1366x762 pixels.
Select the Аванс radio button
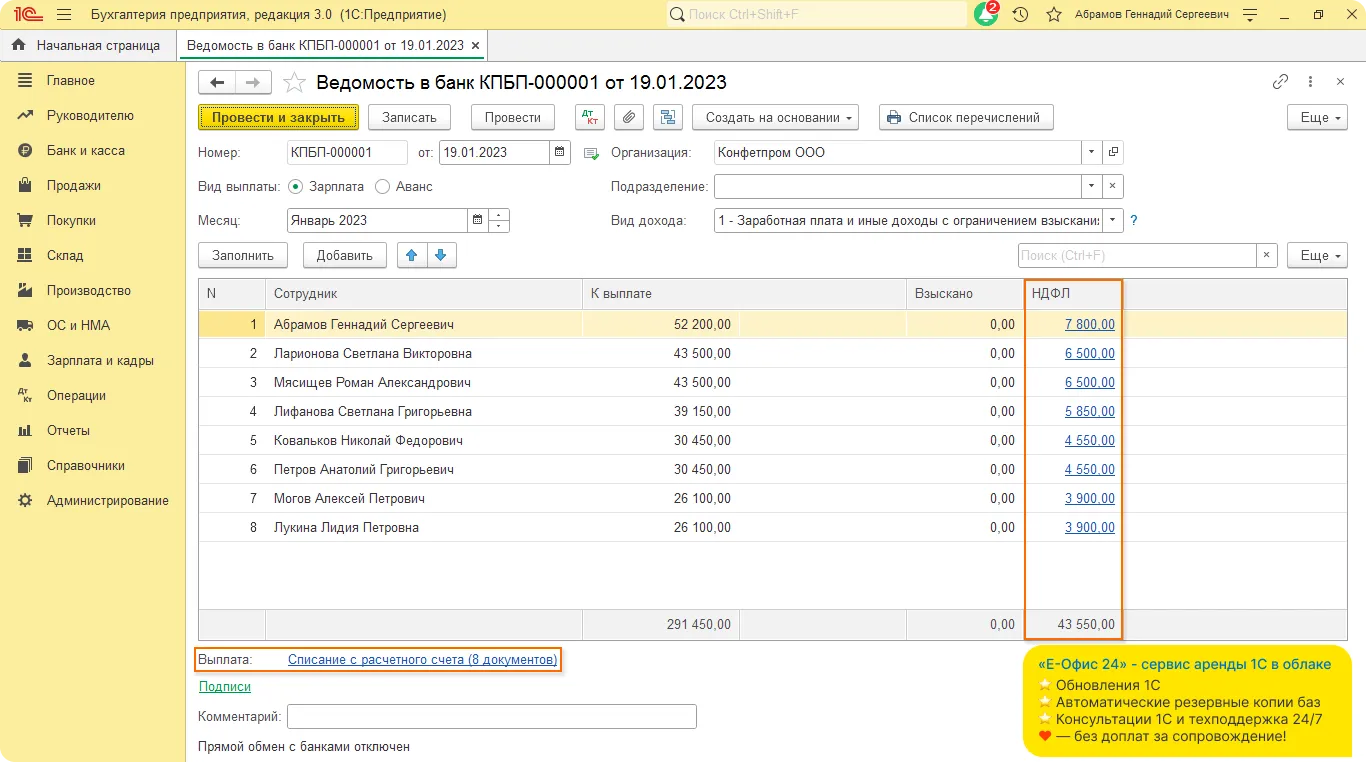(382, 186)
